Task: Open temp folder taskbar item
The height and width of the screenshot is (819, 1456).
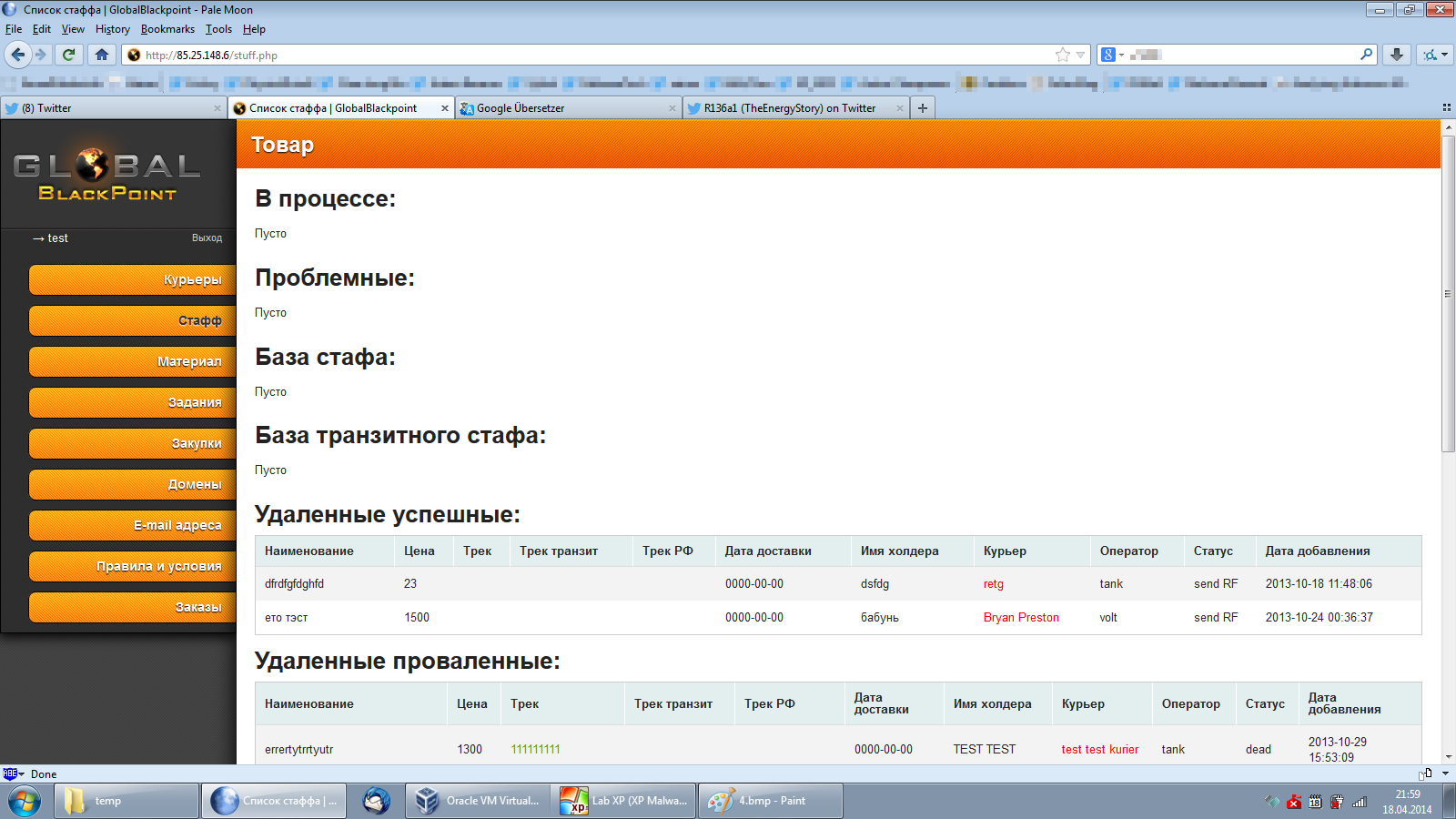Action: (x=126, y=801)
